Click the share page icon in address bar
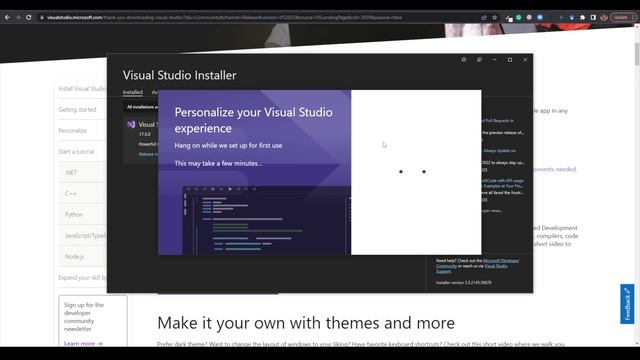 point(484,18)
